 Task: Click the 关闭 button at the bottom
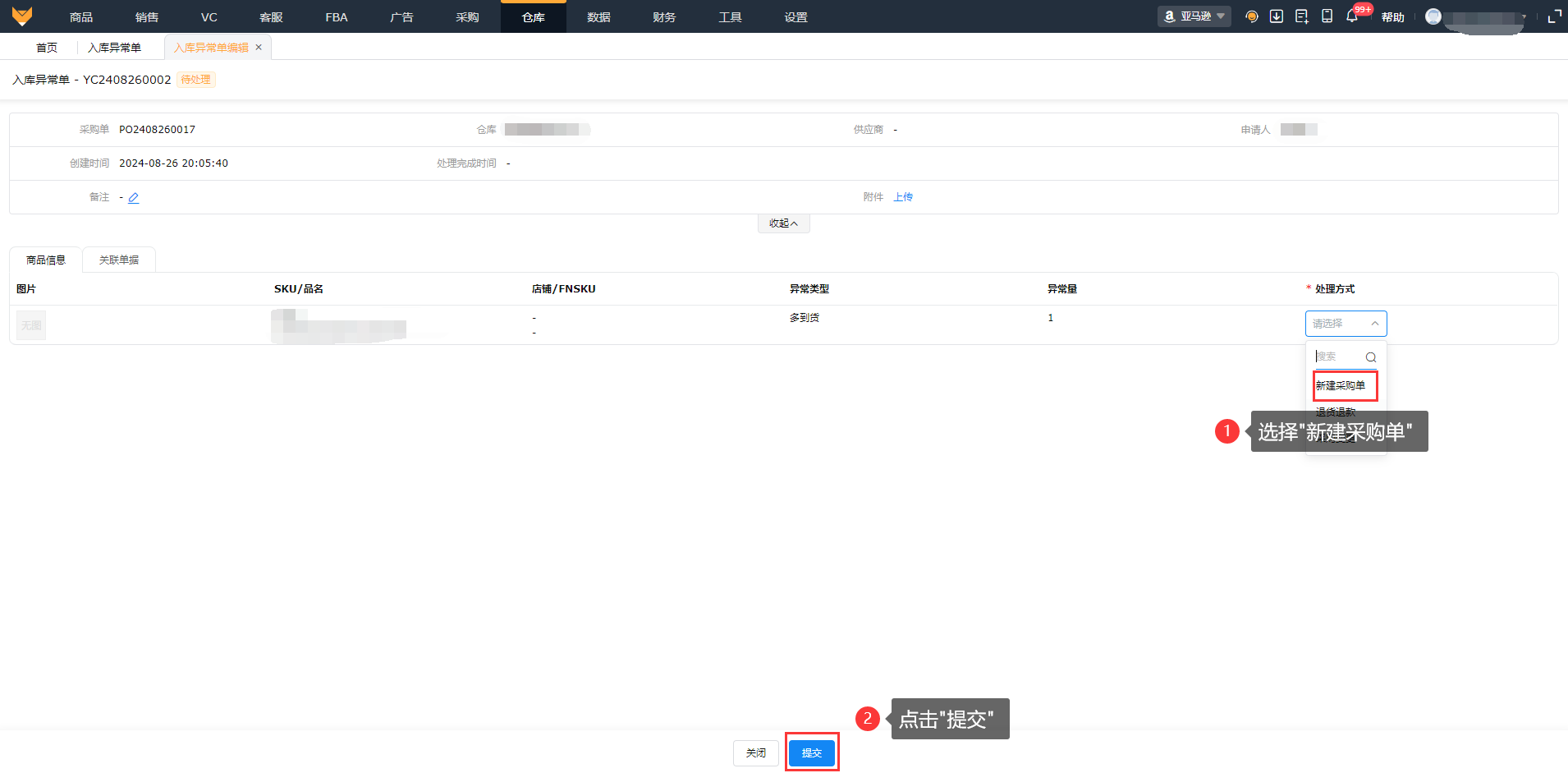(x=756, y=752)
